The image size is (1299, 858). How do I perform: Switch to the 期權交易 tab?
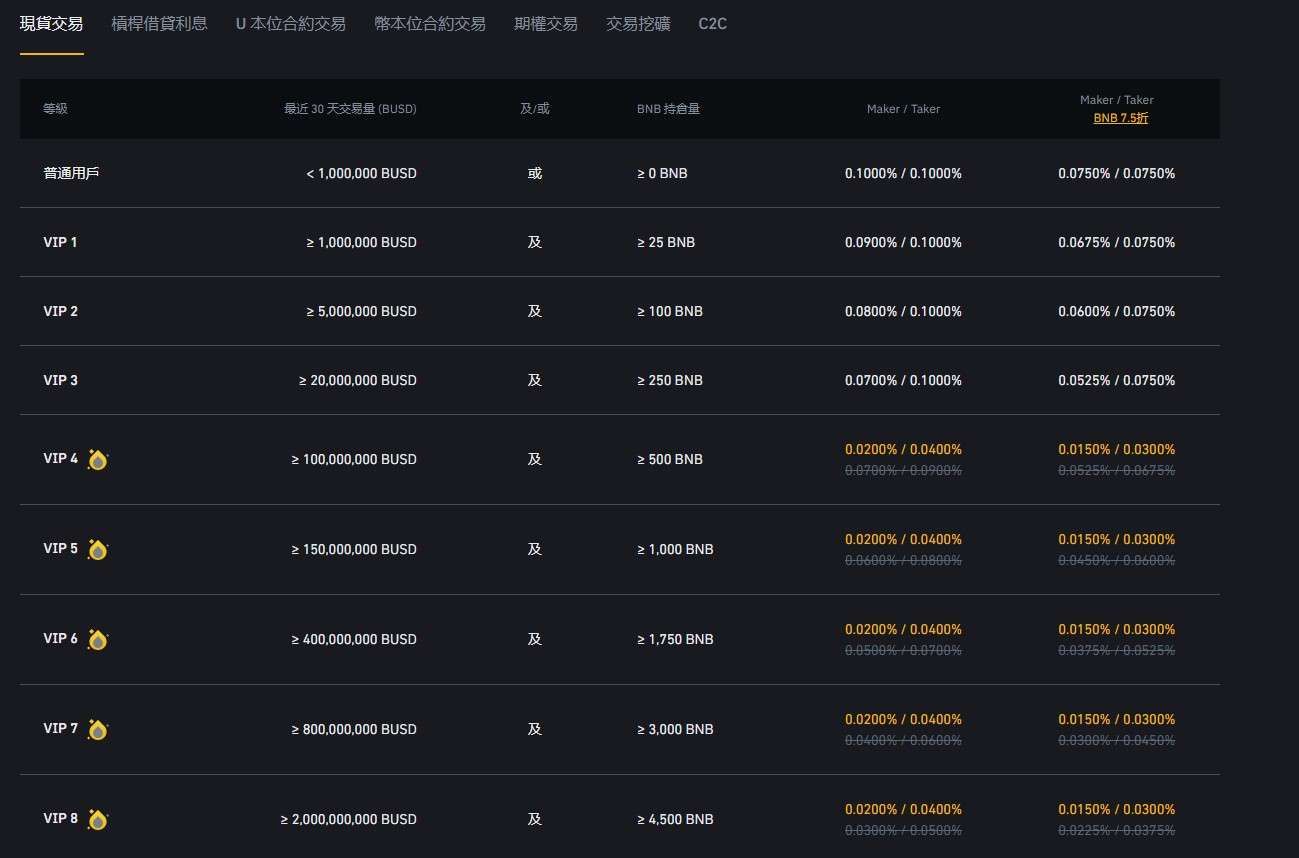(546, 23)
